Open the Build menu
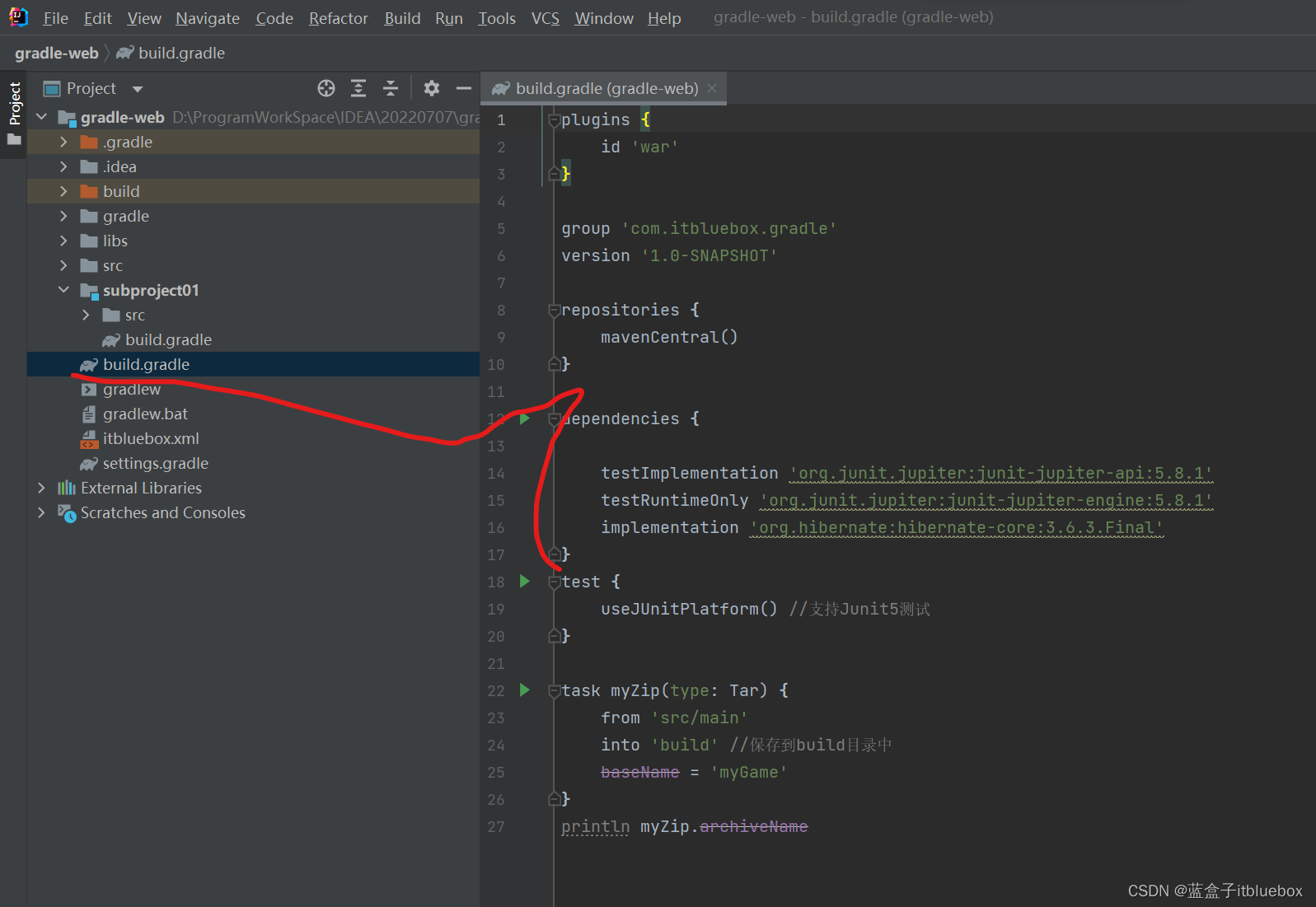The image size is (1316, 907). point(402,18)
